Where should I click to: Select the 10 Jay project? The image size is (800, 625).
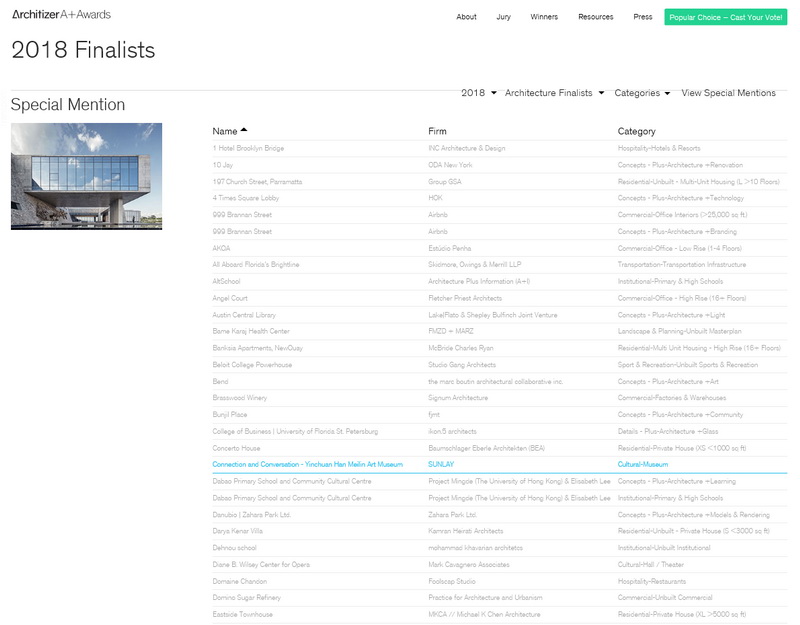[x=222, y=165]
